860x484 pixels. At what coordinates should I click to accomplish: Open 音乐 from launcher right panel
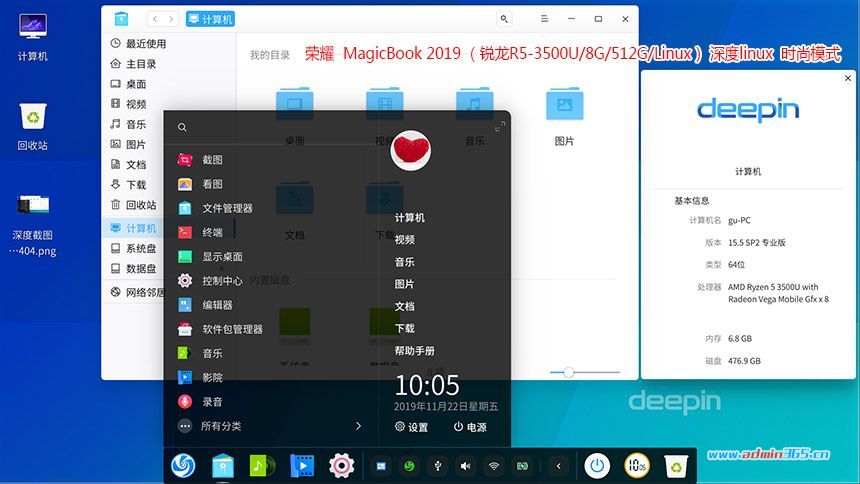[405, 262]
